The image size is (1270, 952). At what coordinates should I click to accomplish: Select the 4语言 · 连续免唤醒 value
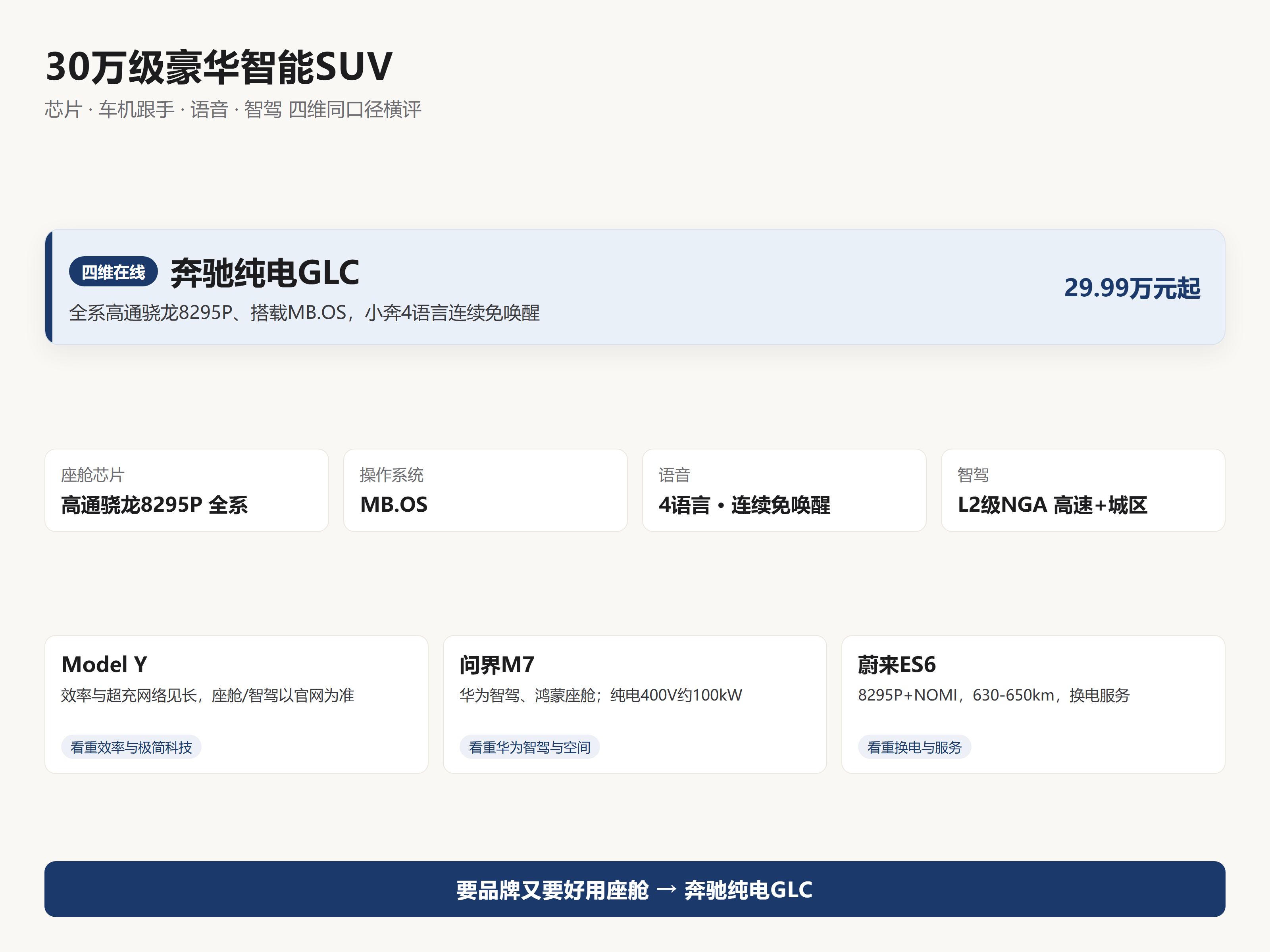(x=744, y=505)
